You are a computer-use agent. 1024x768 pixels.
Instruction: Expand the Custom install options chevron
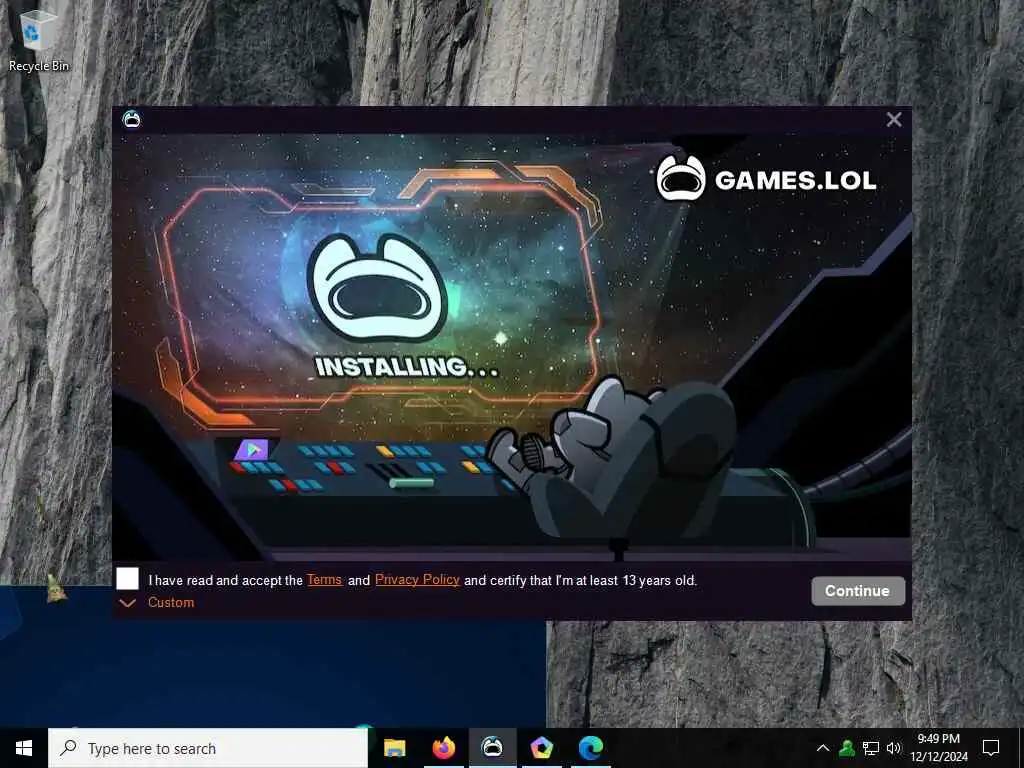[128, 603]
